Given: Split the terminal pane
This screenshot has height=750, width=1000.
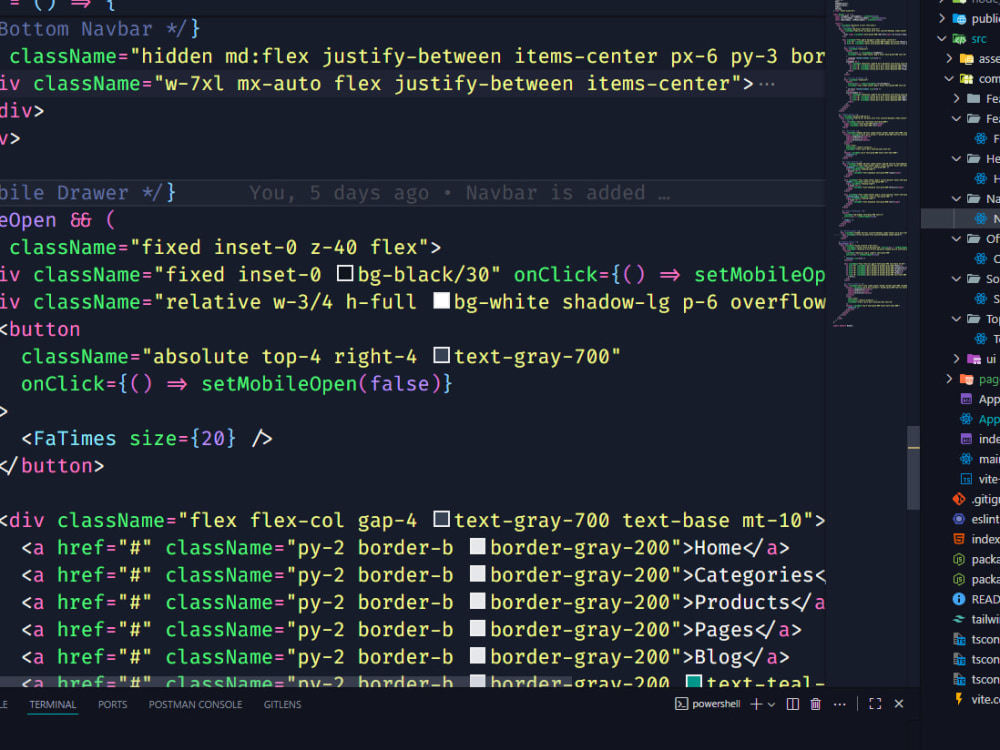Looking at the screenshot, I should pyautogui.click(x=793, y=704).
